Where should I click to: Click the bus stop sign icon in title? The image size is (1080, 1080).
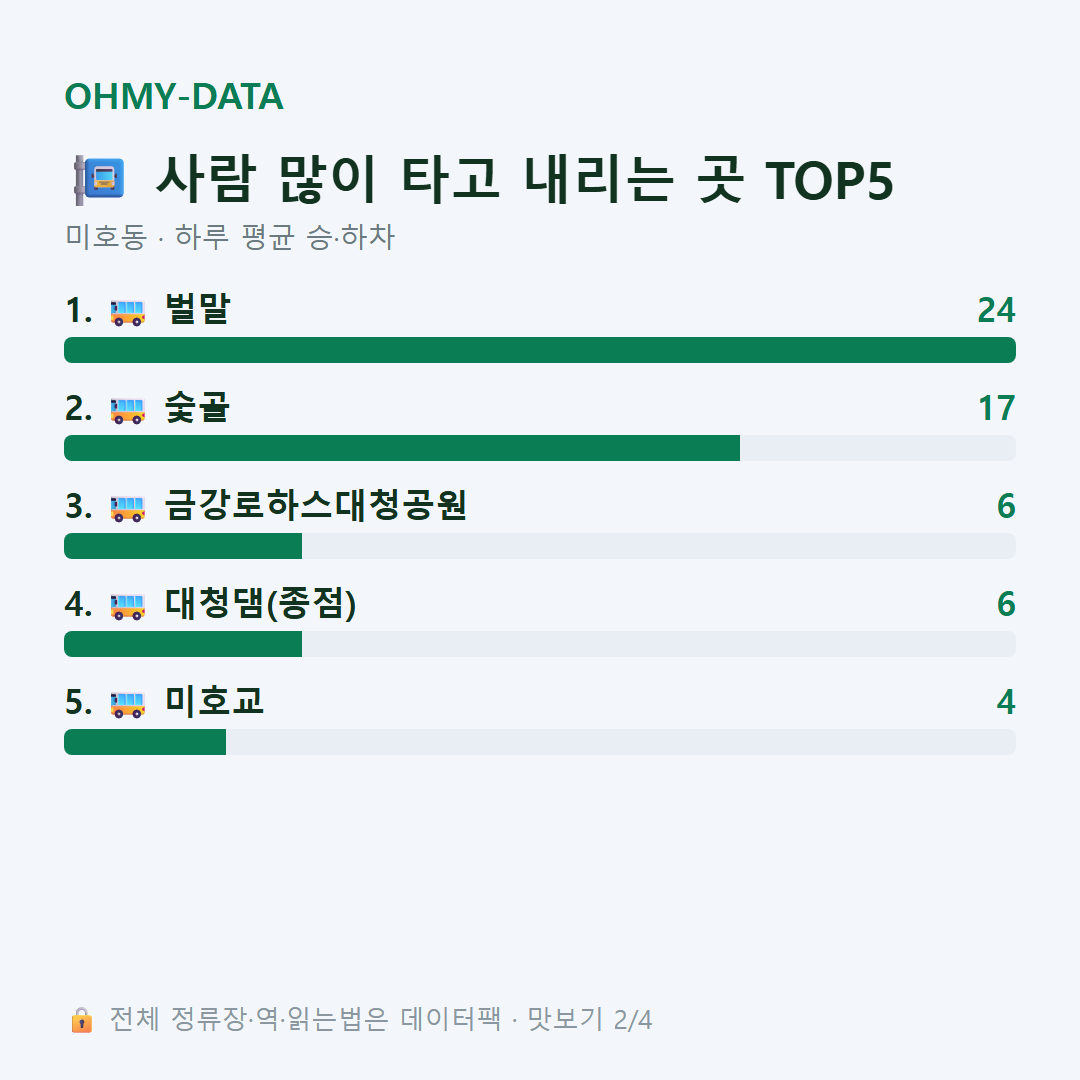coord(99,180)
